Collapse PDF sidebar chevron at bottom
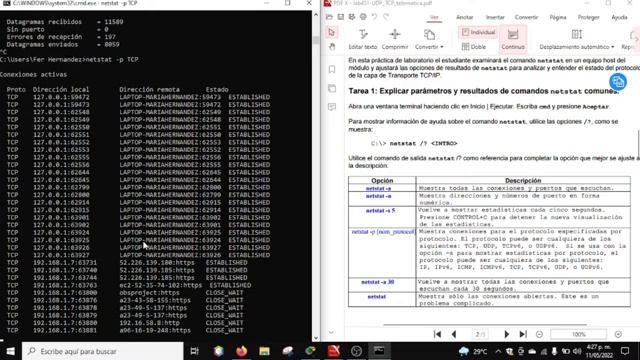Screen dimensions: 640x360 point(331,332)
